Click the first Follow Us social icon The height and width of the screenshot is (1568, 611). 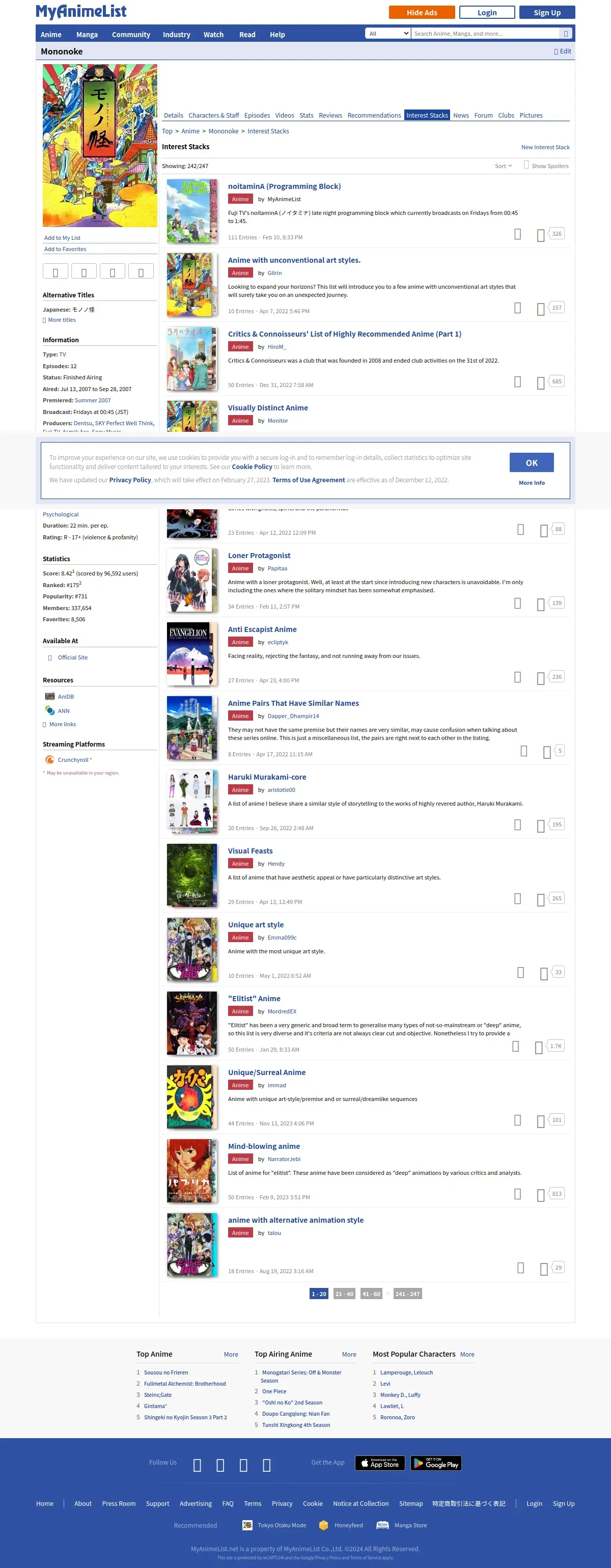197,1465
